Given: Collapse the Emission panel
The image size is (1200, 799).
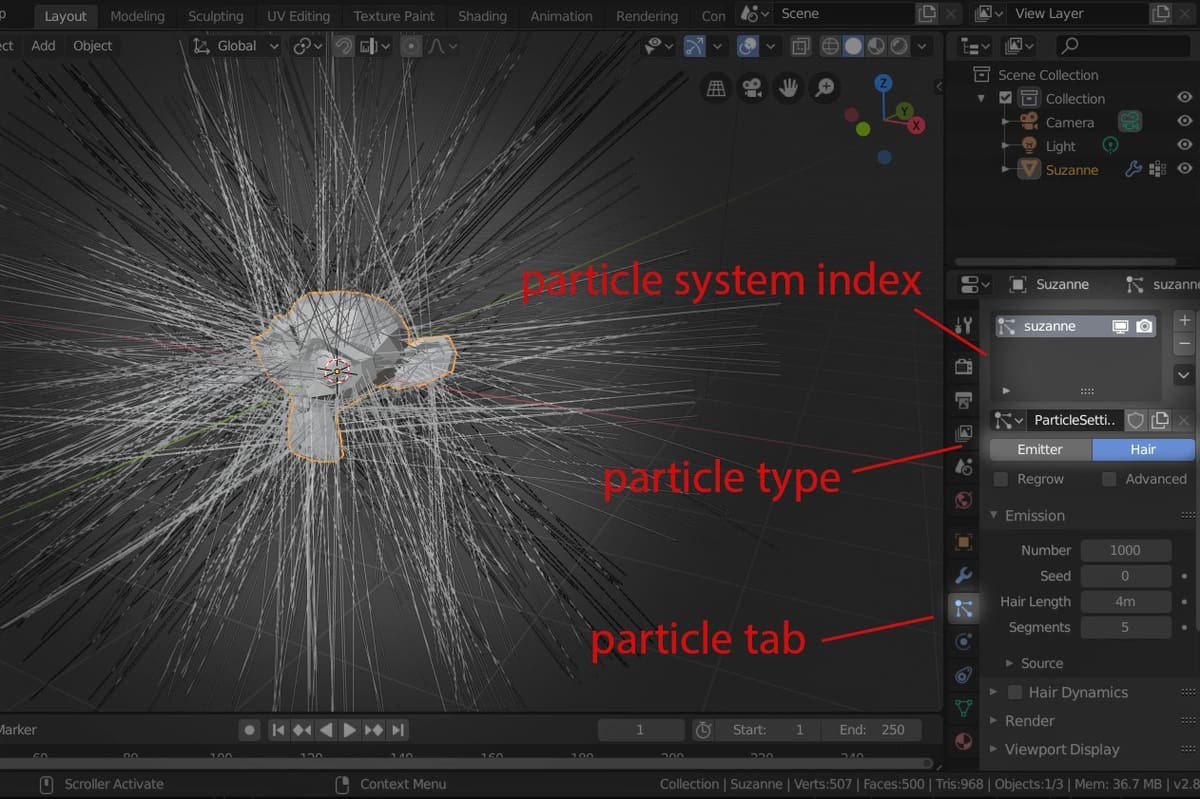Looking at the screenshot, I should point(994,515).
